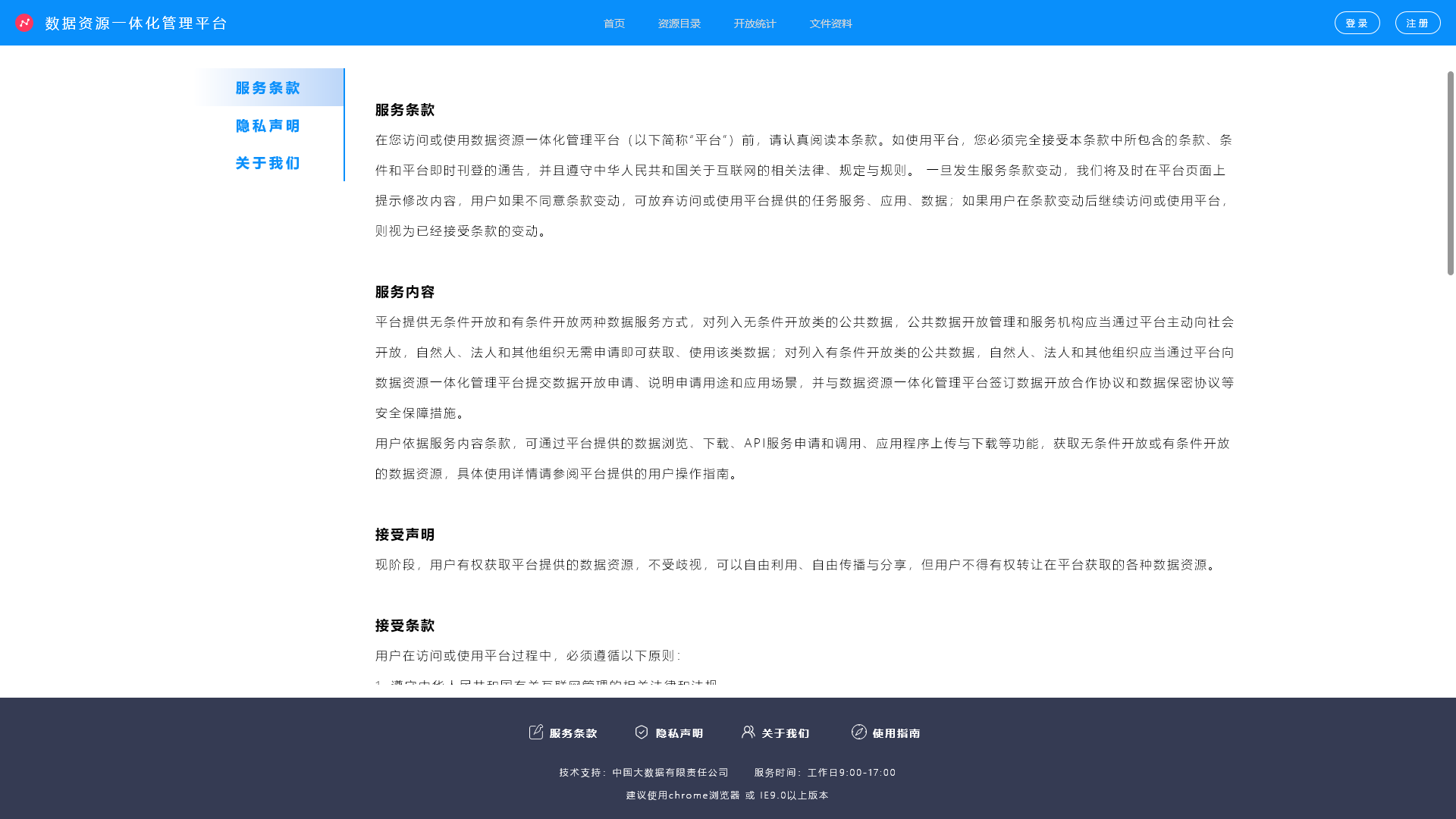Switch to the 隐私声明 sidebar tab
This screenshot has width=1456, height=819.
click(x=268, y=126)
